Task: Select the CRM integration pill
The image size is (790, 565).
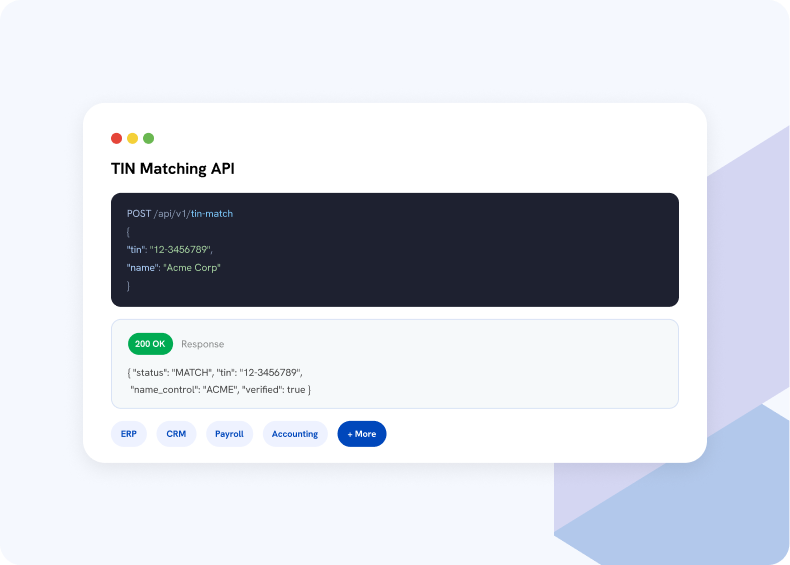Action: click(x=176, y=434)
